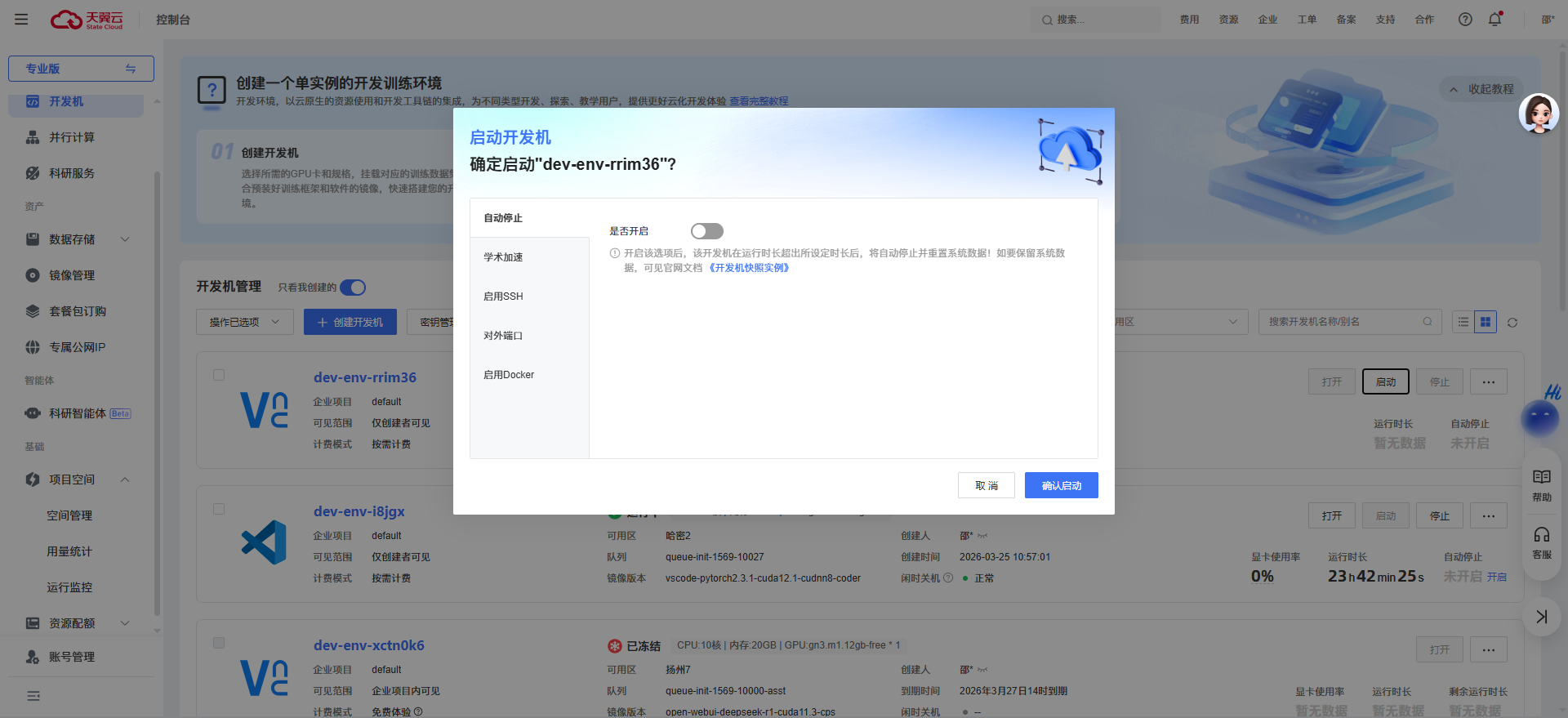Check the dev-env-xctn0k6 checkbox
Viewport: 1568px width, 718px height.
219,643
